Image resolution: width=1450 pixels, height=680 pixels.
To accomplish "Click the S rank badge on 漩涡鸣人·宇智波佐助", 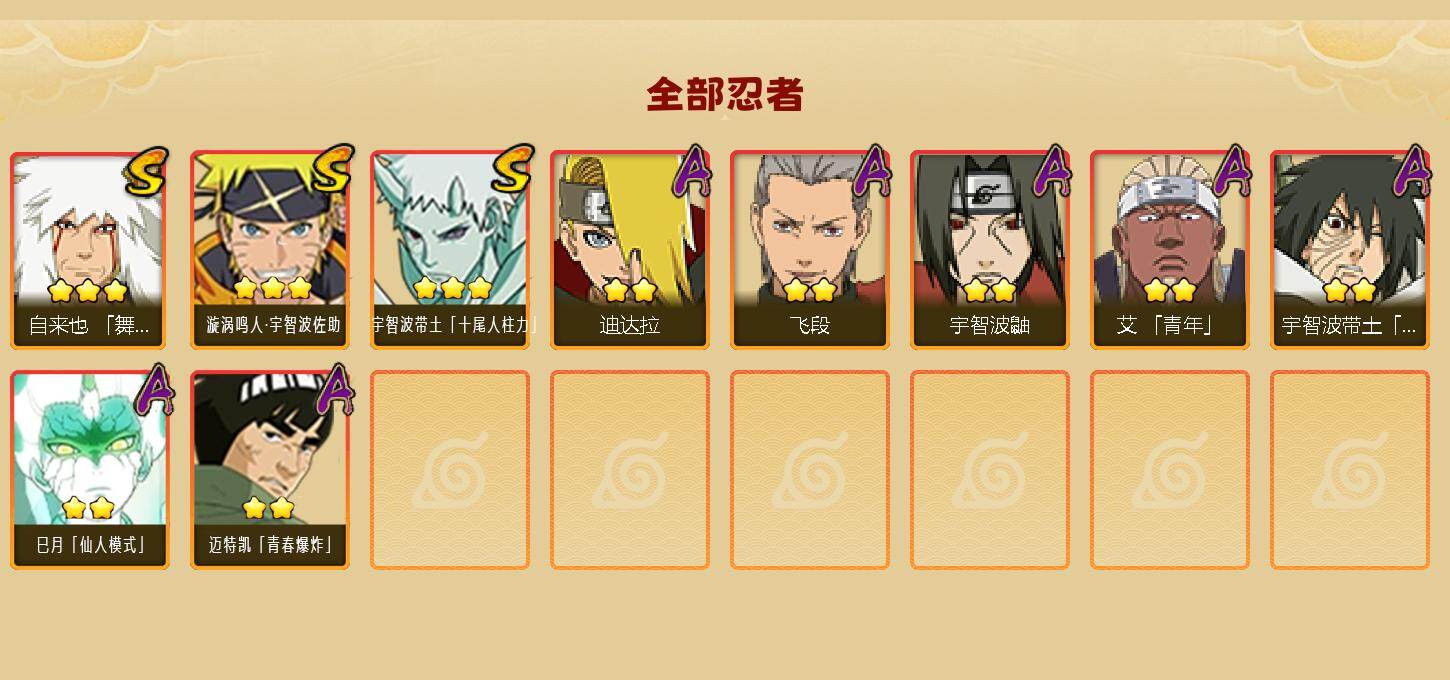I will point(331,168).
